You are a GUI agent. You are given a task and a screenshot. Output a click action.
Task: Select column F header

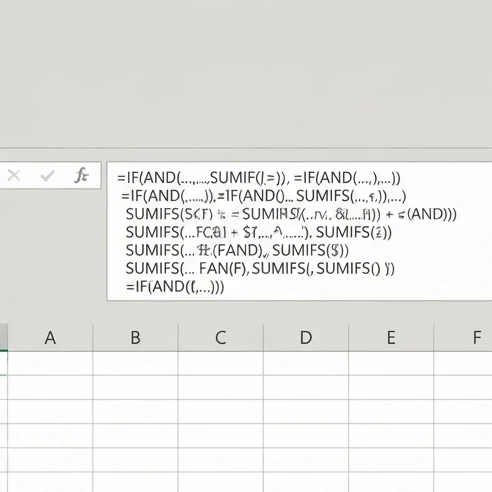click(463, 337)
